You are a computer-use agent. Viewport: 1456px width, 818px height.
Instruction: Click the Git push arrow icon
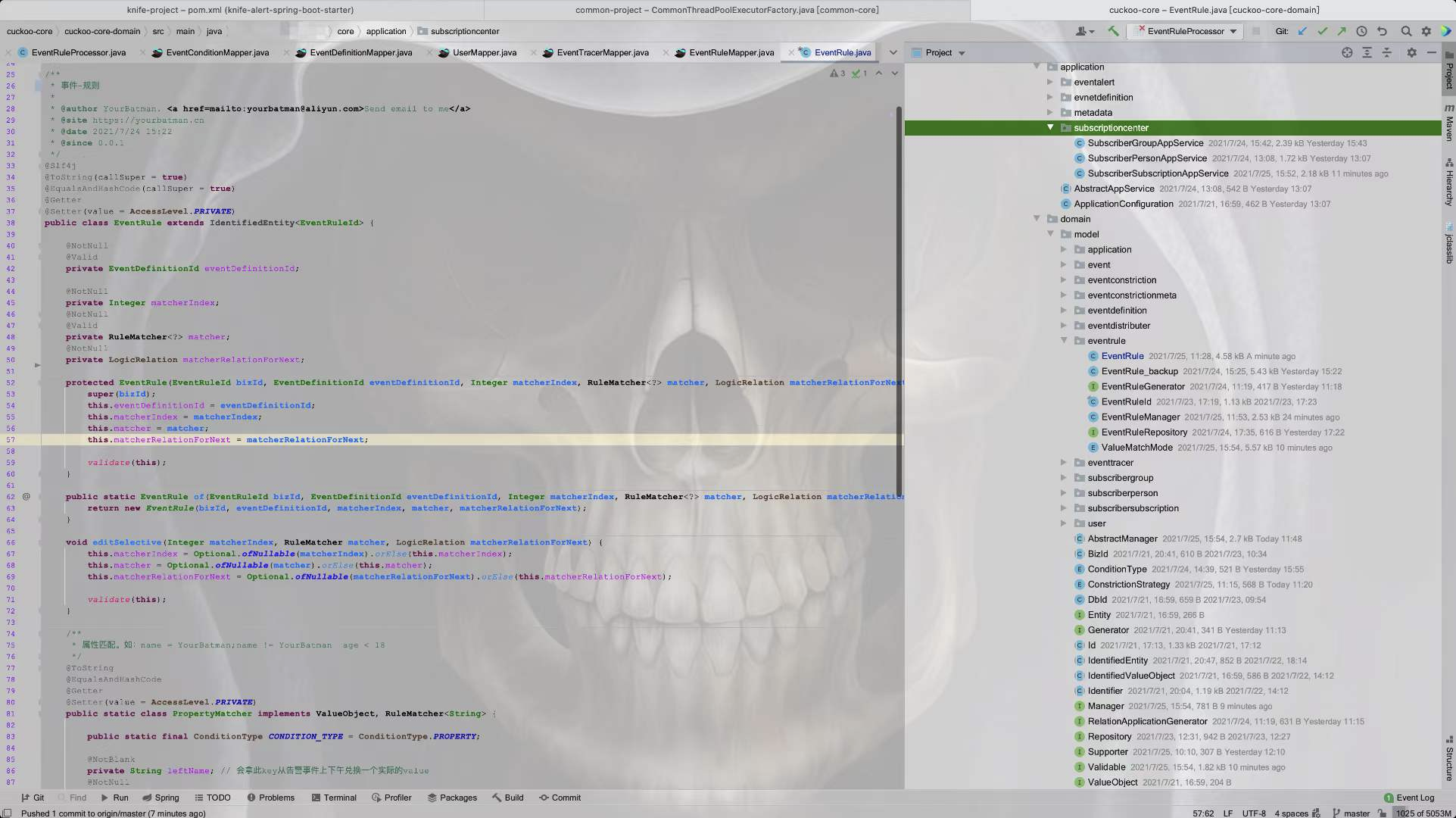click(x=1342, y=31)
